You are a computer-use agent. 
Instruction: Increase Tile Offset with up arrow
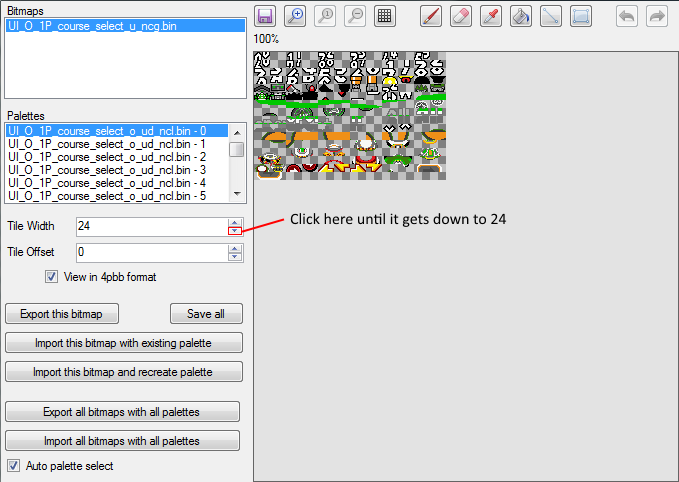click(234, 248)
